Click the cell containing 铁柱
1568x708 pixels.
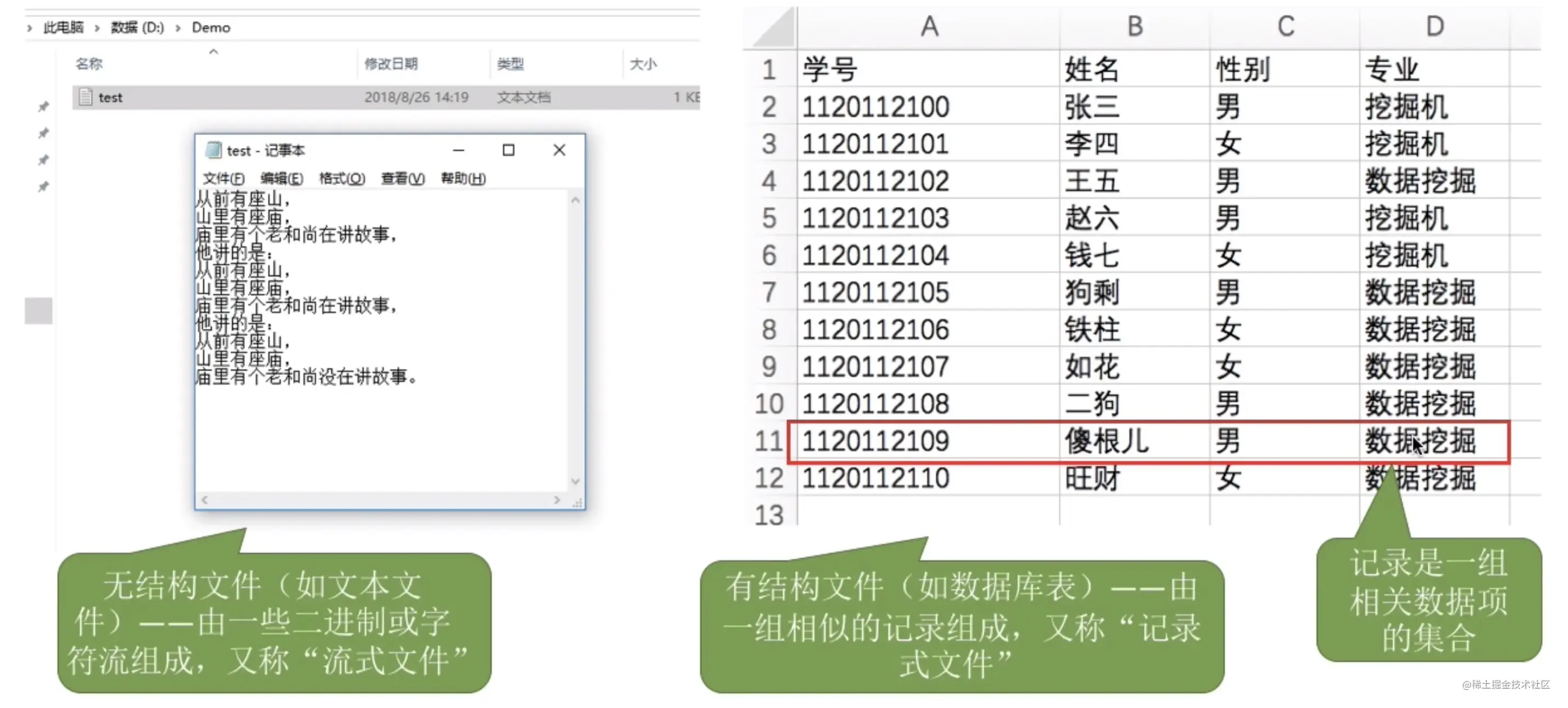coord(1135,329)
